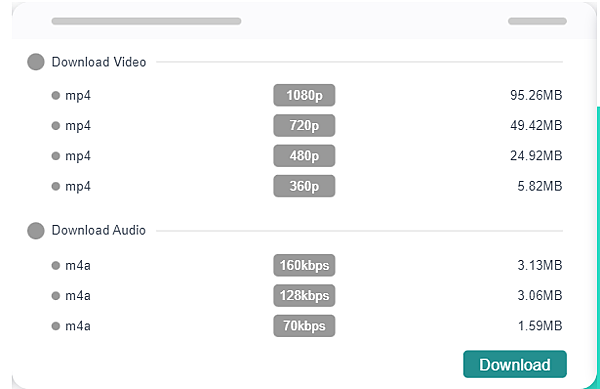This screenshot has width=600, height=389.
Task: Select the mp4 1080p radio option
Action: pyautogui.click(x=56, y=95)
